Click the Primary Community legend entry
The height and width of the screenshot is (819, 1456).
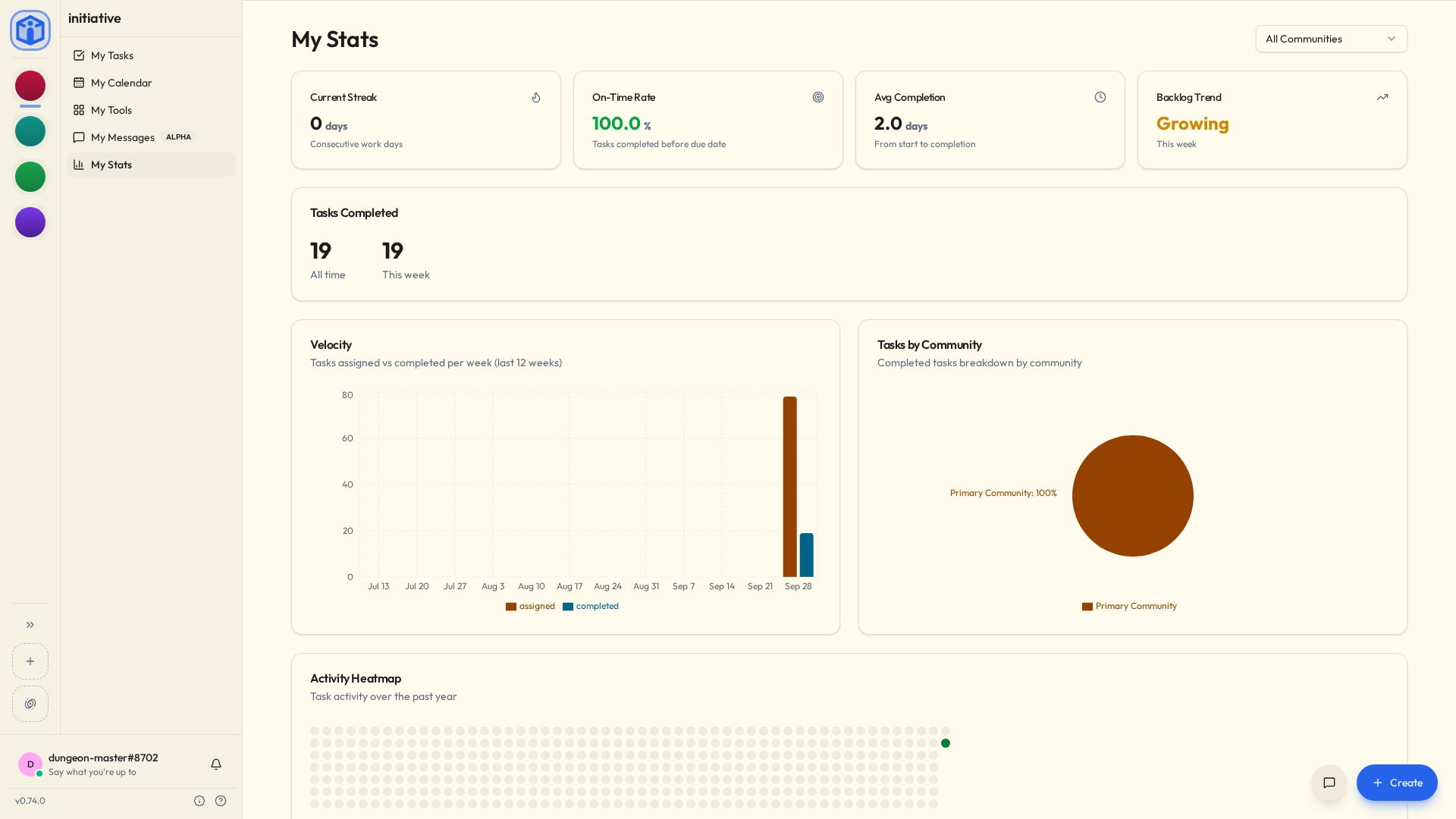pyautogui.click(x=1129, y=606)
